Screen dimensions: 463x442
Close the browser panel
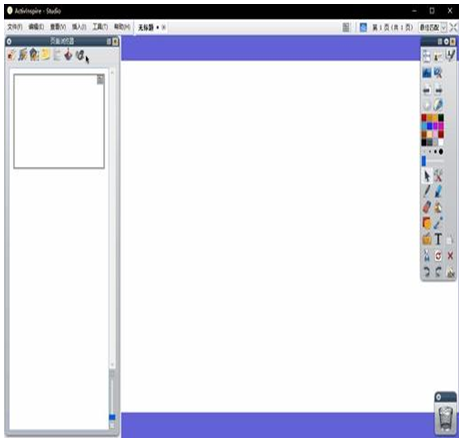coord(115,41)
